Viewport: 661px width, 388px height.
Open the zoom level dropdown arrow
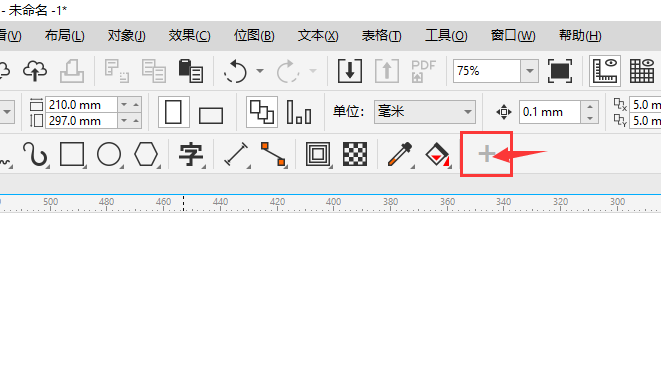point(530,71)
